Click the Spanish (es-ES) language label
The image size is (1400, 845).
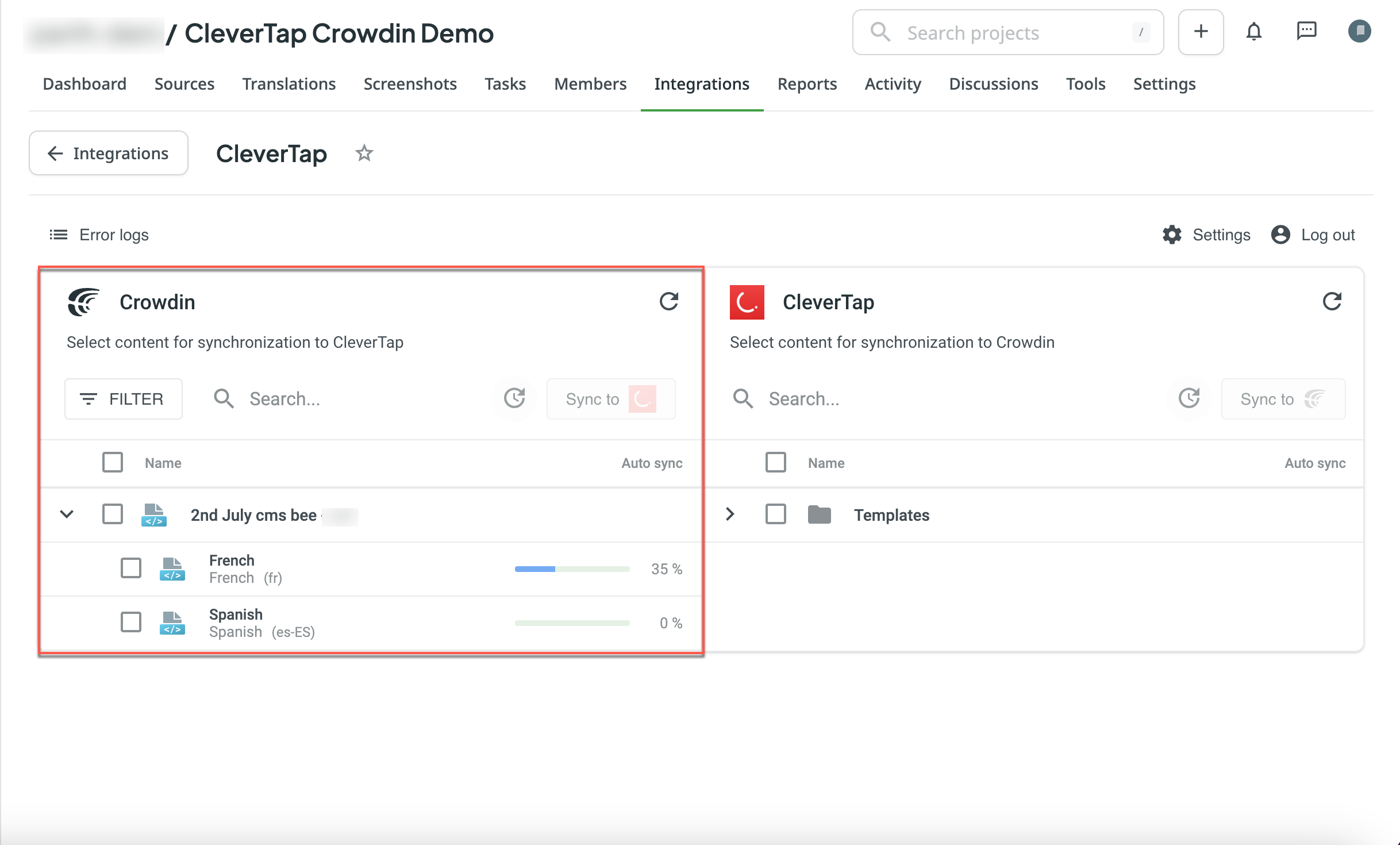[x=262, y=632]
